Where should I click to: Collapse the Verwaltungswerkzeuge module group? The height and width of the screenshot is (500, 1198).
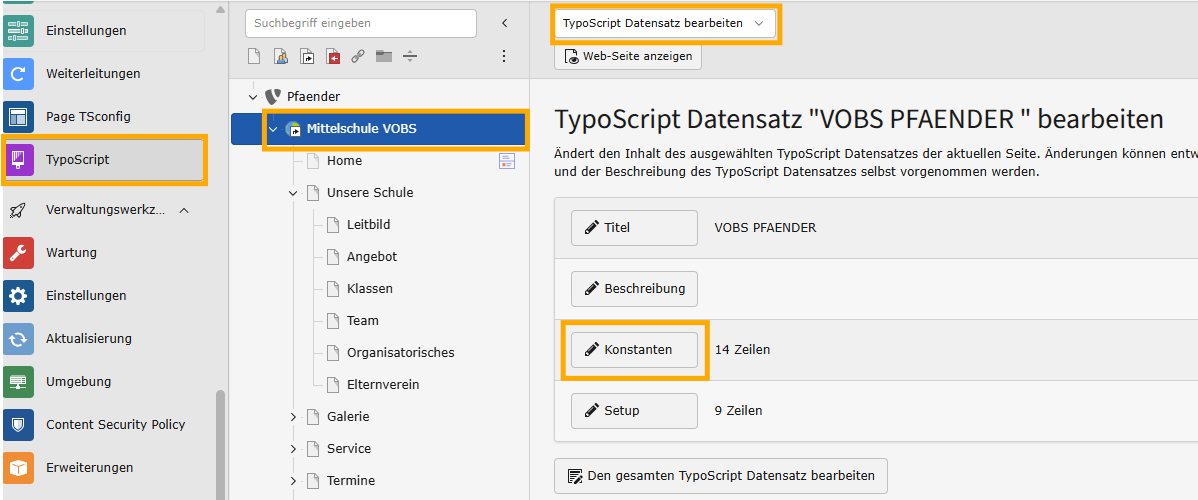[185, 210]
